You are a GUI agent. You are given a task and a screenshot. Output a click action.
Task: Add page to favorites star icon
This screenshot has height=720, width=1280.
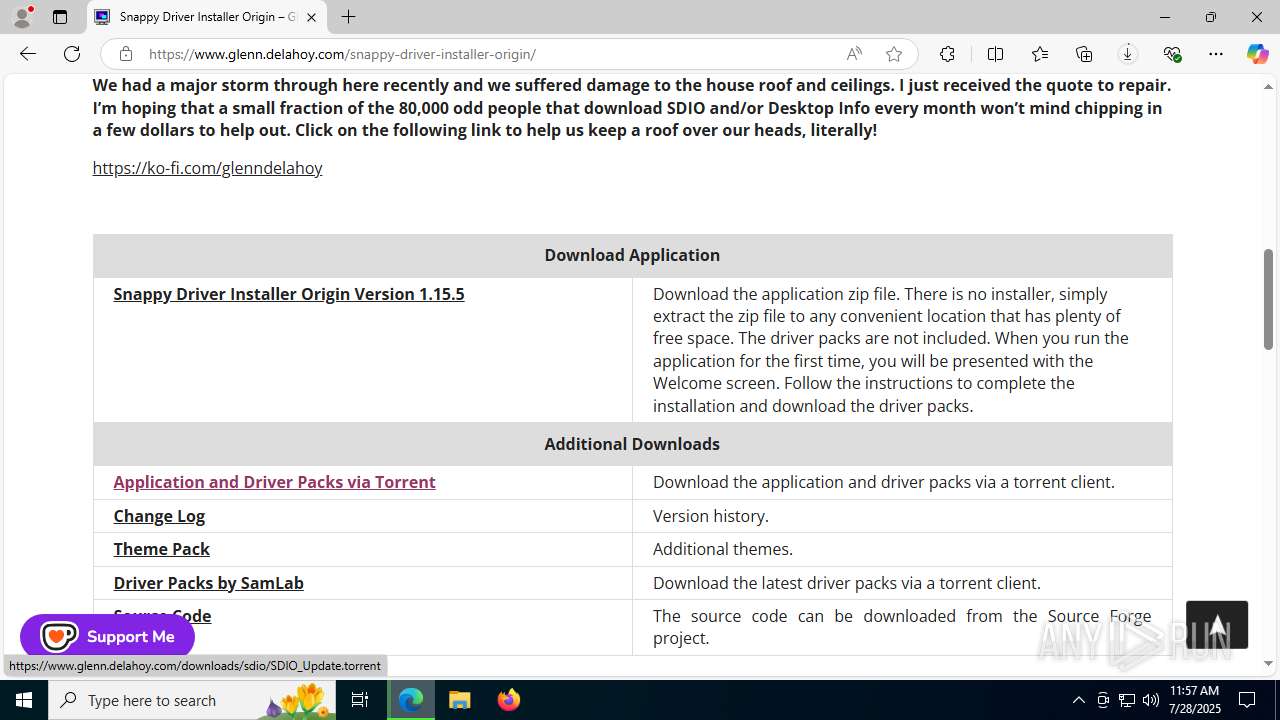[894, 54]
